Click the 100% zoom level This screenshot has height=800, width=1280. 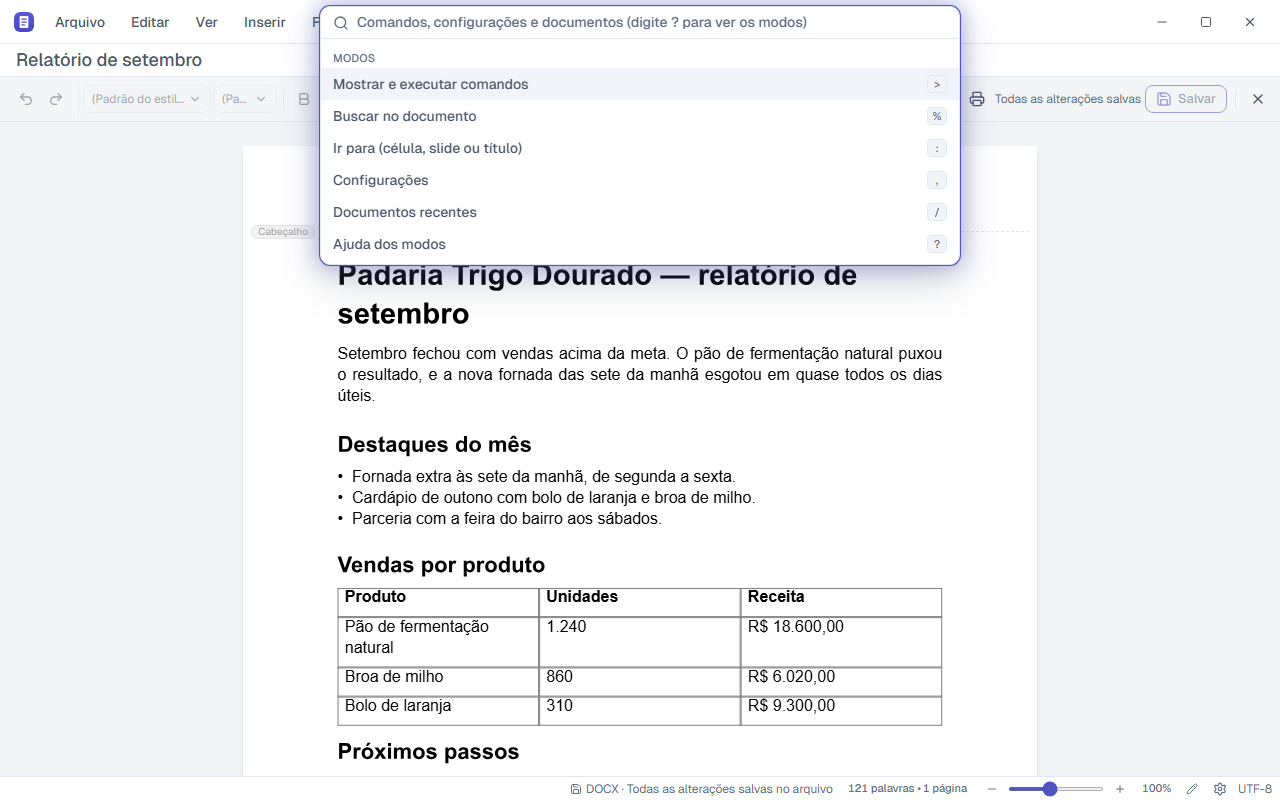1157,789
